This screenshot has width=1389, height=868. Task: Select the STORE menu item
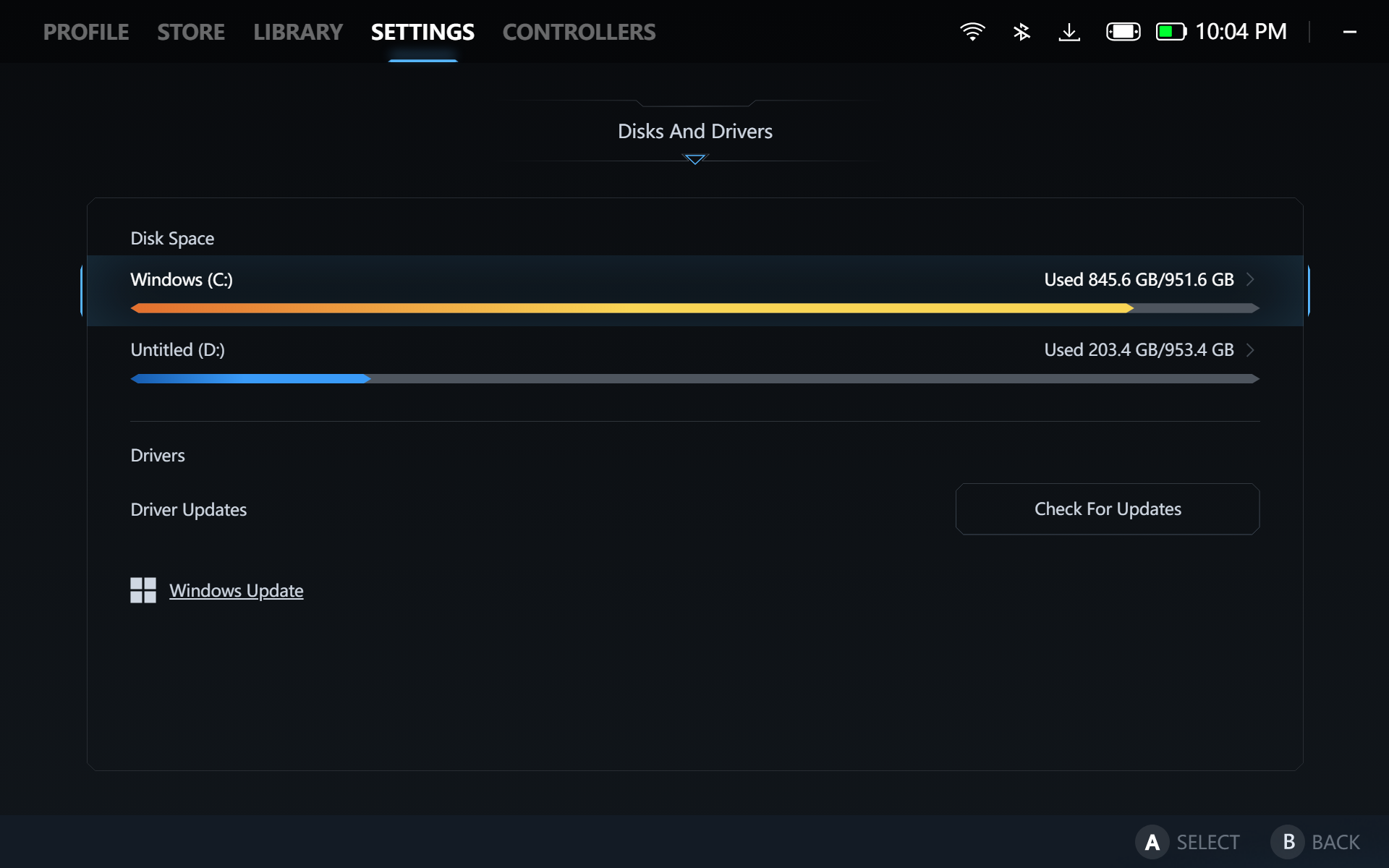tap(190, 31)
